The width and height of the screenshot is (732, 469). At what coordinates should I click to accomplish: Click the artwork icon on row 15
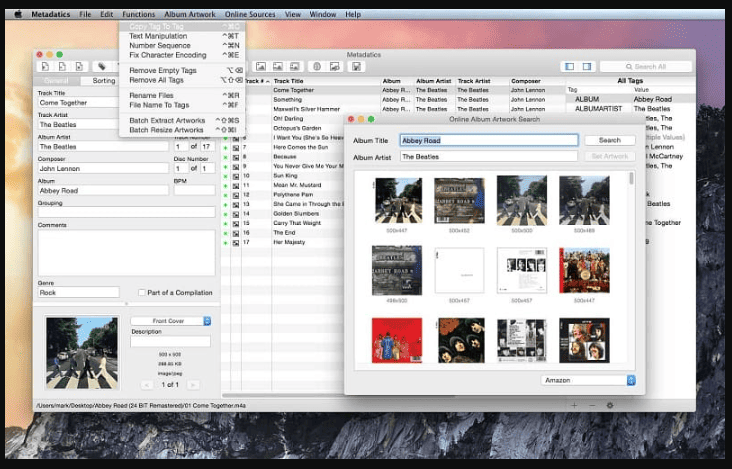pos(236,224)
